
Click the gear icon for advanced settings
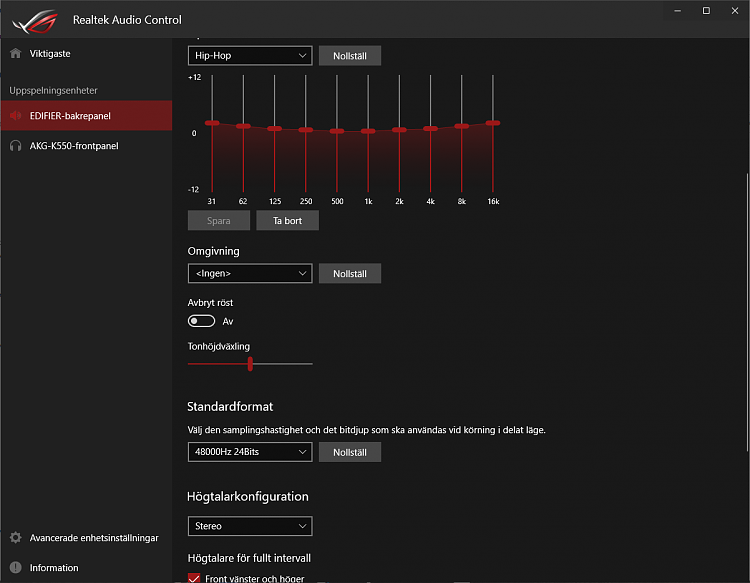pyautogui.click(x=15, y=538)
